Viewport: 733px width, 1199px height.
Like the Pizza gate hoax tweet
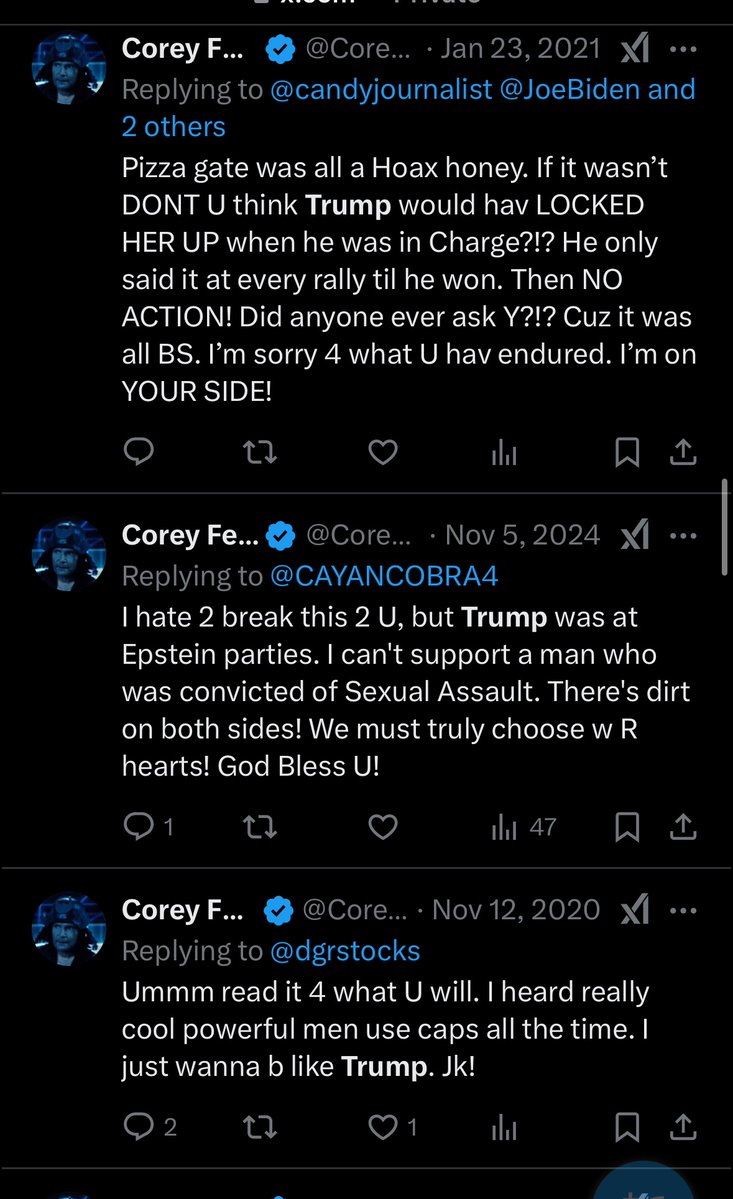[383, 453]
